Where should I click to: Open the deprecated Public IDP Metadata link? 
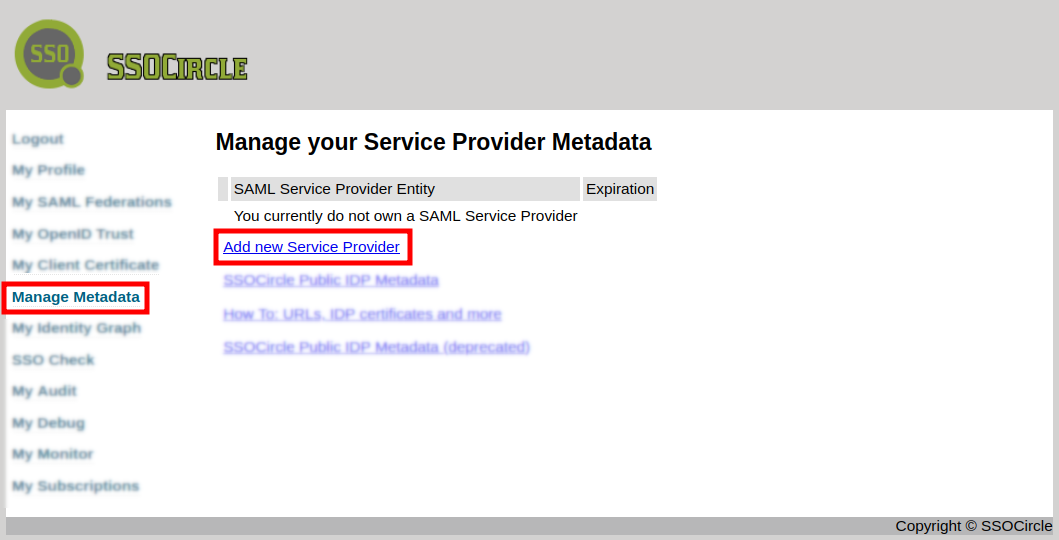(376, 347)
